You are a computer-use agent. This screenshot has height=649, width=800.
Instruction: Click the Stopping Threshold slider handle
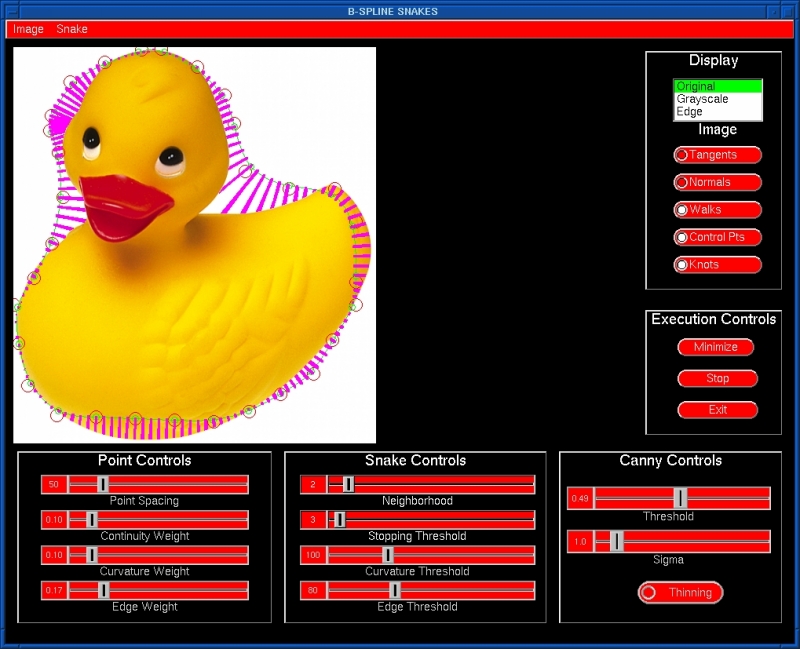pos(340,520)
